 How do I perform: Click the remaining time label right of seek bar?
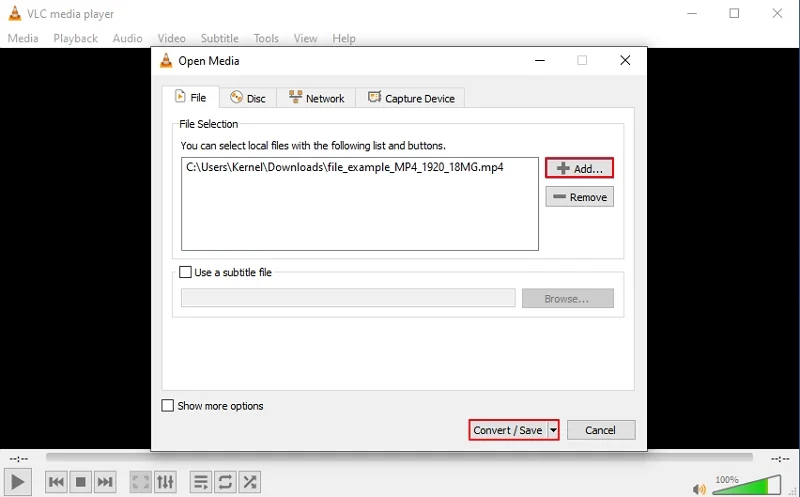click(780, 459)
